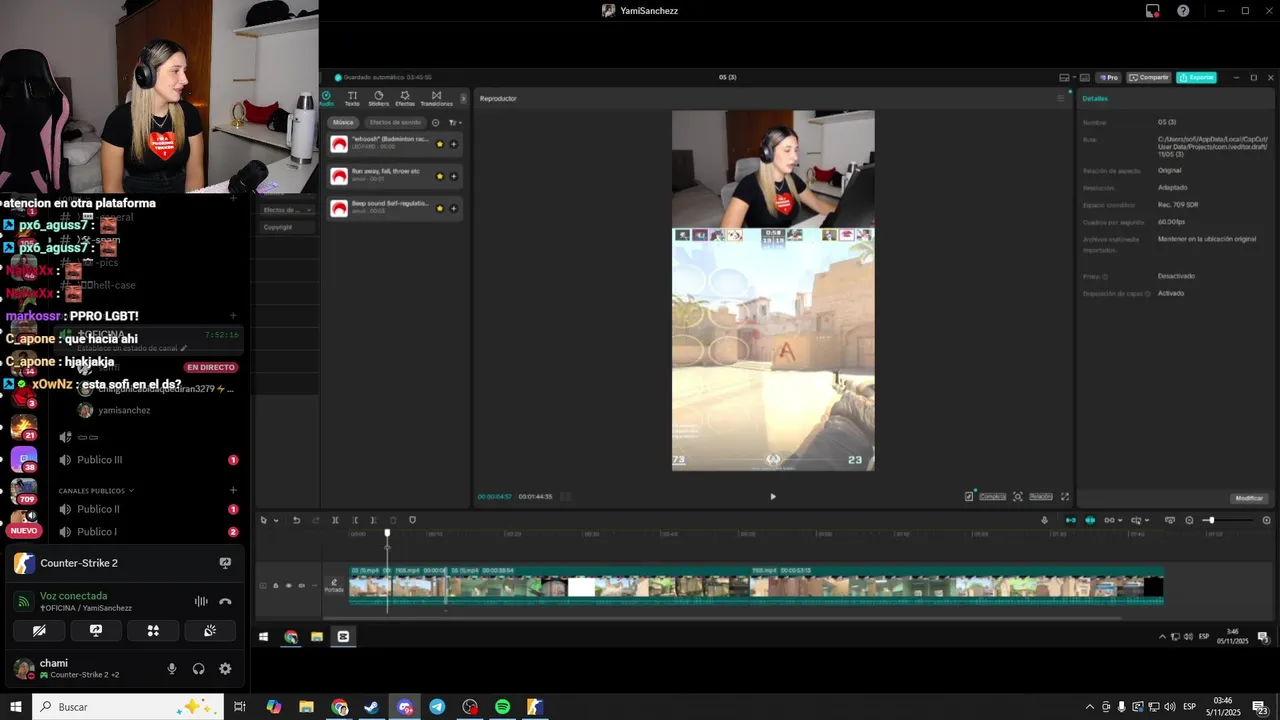Image resolution: width=1280 pixels, height=720 pixels.
Task: Favorite the Run away, fall, throw sound
Action: [x=439, y=176]
